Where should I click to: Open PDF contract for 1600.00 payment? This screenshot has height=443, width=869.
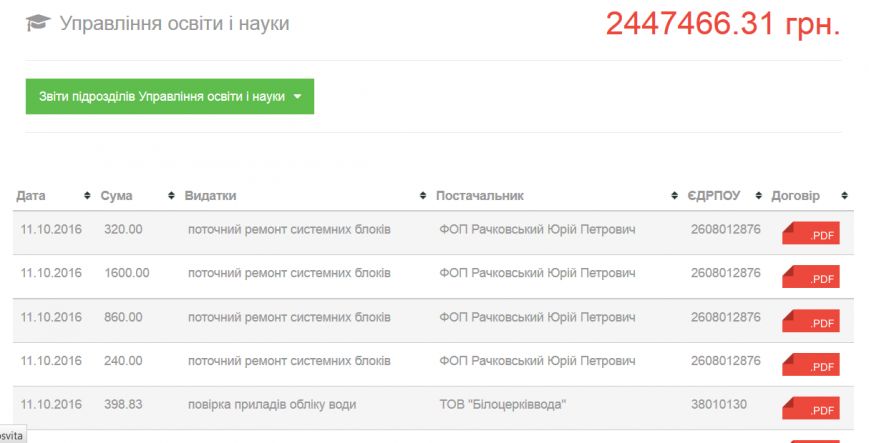811,277
